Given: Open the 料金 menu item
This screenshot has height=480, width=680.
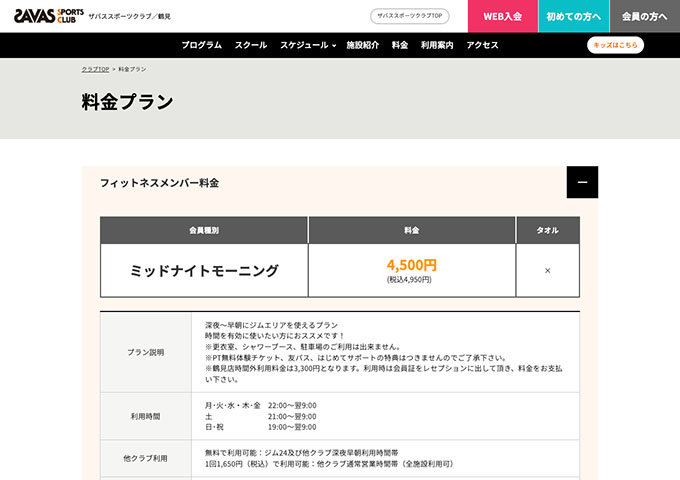Looking at the screenshot, I should click(399, 45).
